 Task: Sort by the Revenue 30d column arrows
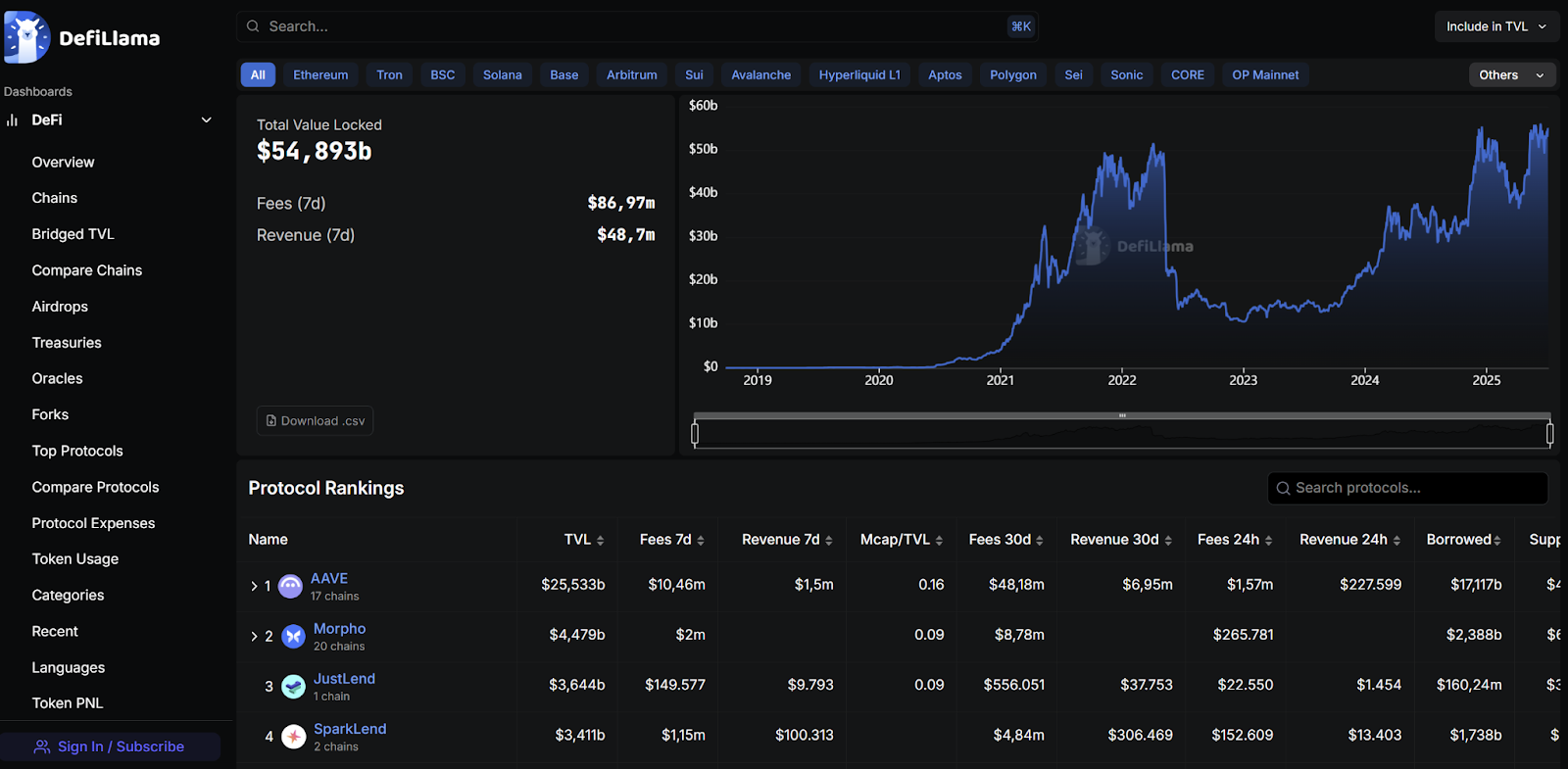coord(1168,541)
